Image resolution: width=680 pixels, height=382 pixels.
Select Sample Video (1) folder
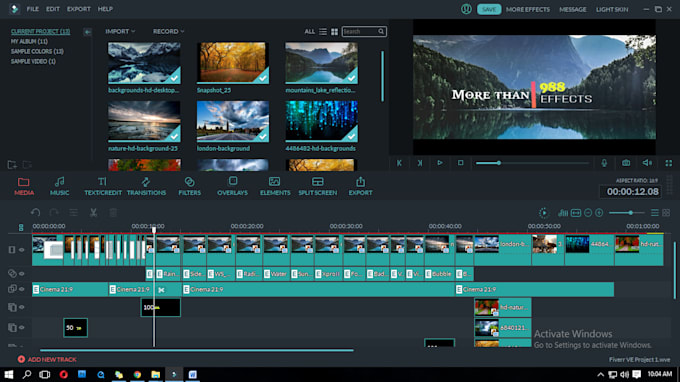(x=33, y=62)
